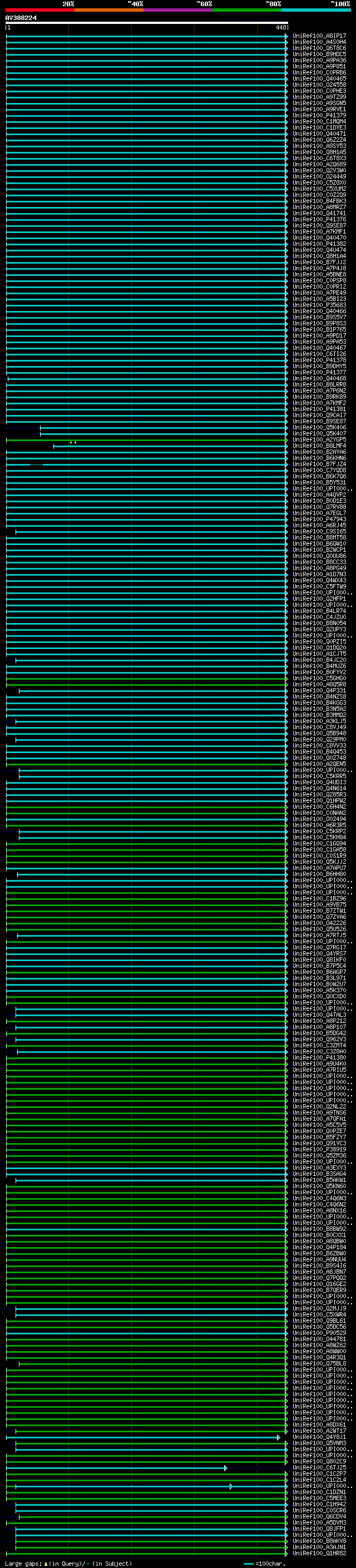Click the white query sequence ruler bar
Viewport: 356px width, 1568px height.
point(146,23)
